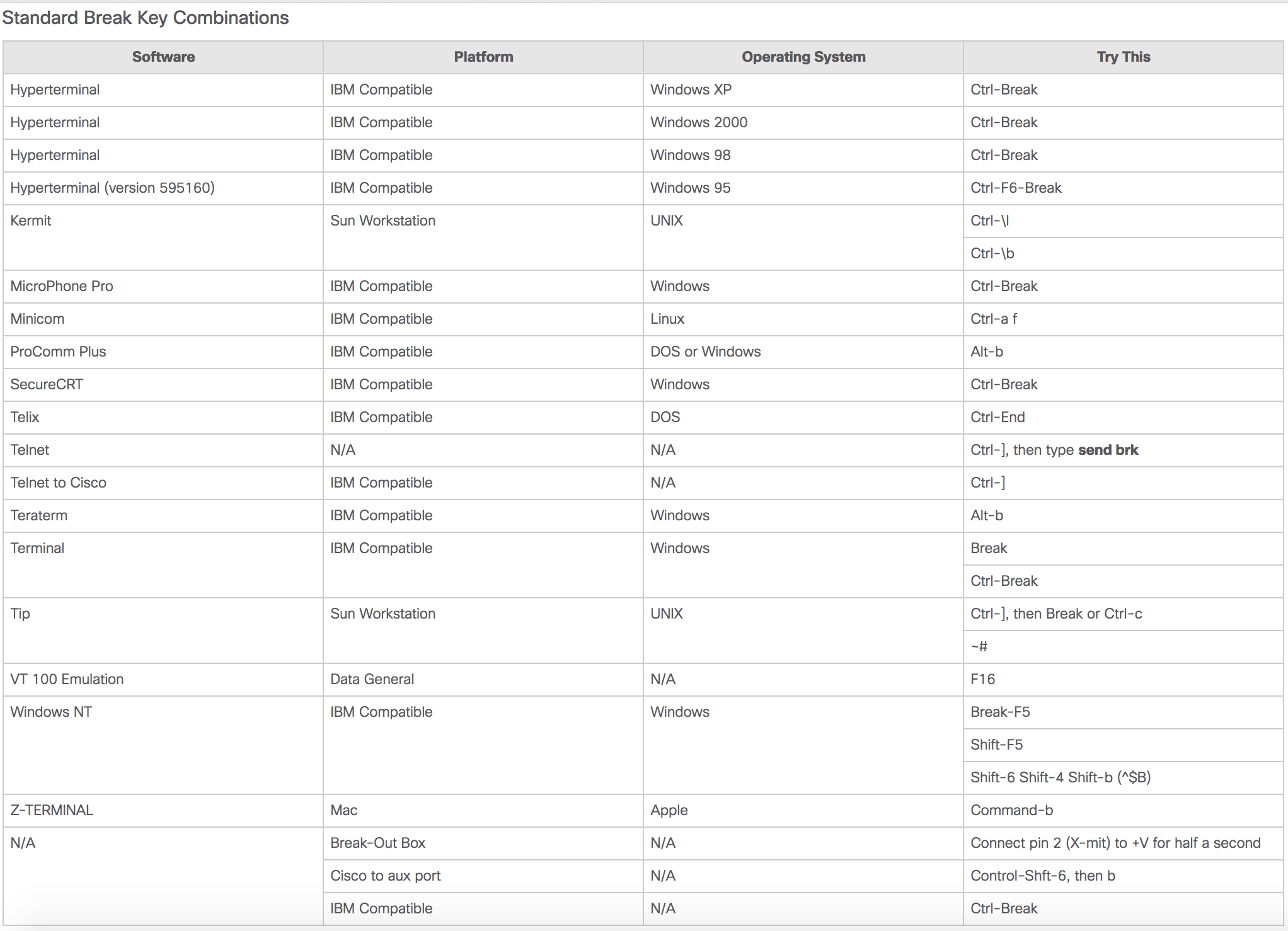This screenshot has width=1288, height=931.
Task: Select the Z-TERMINAL software cell
Action: [52, 810]
